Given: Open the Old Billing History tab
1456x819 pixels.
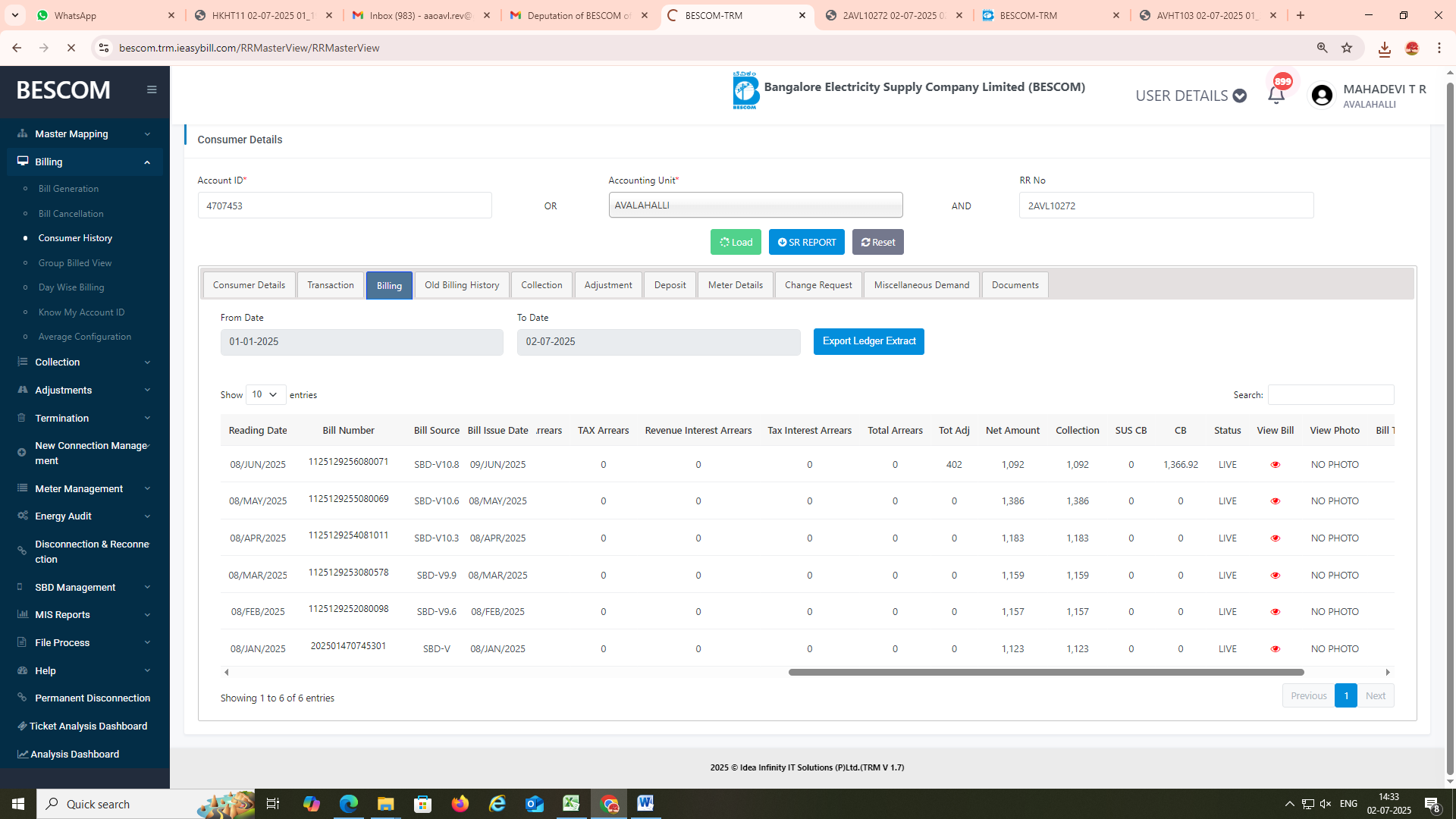Looking at the screenshot, I should (x=462, y=285).
